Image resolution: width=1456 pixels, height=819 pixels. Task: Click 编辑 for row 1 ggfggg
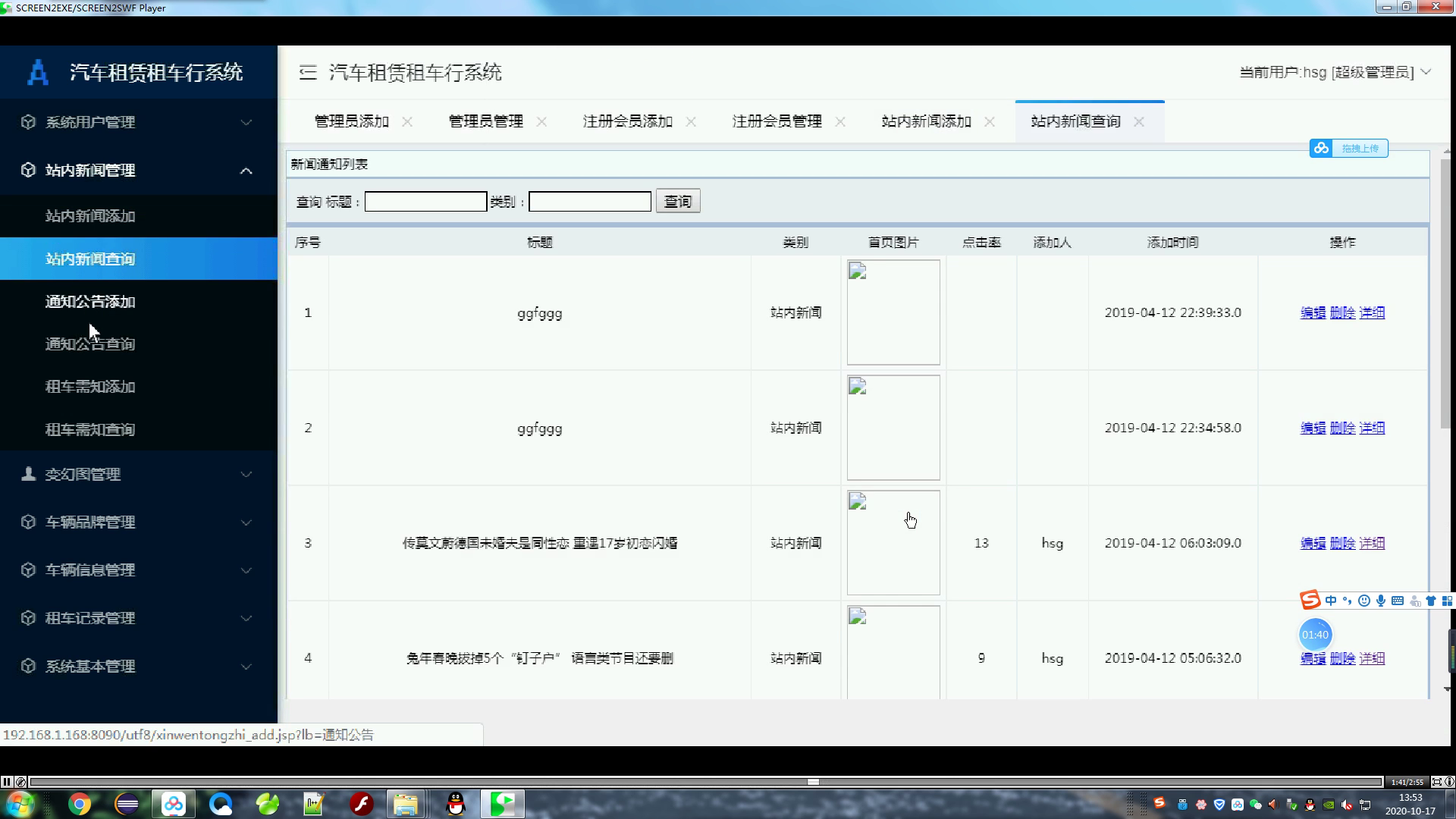click(x=1313, y=312)
